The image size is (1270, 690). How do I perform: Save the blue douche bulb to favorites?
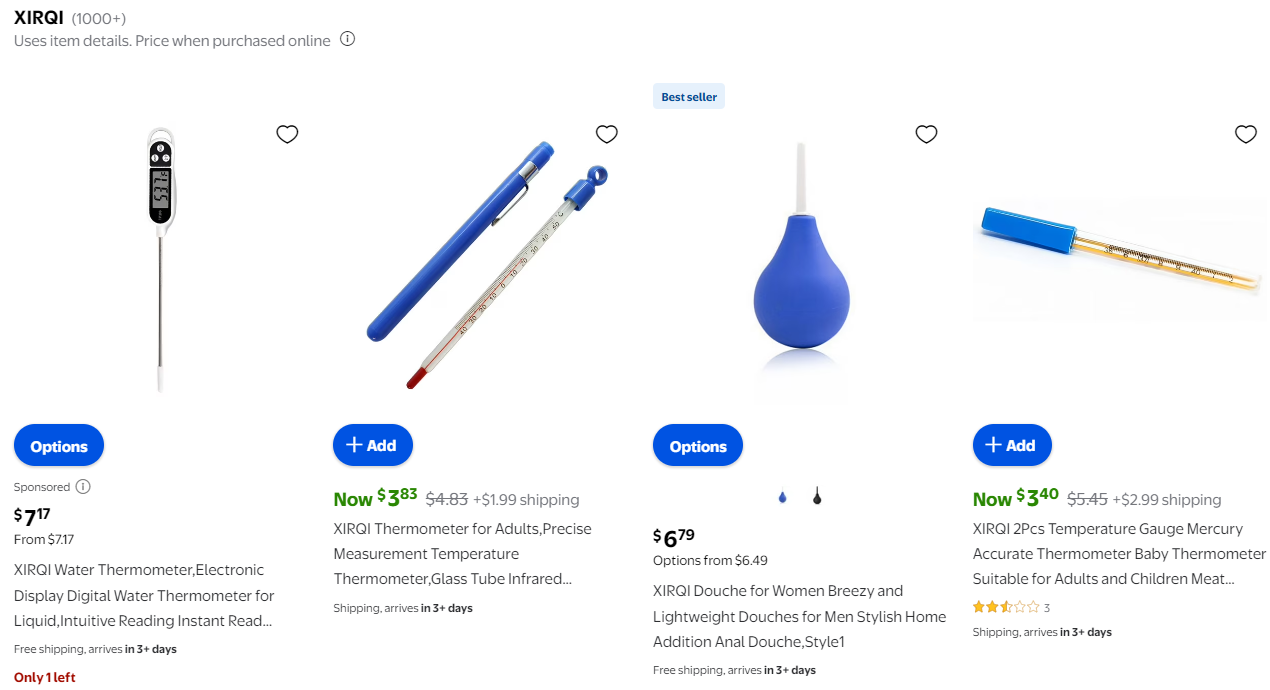point(926,134)
